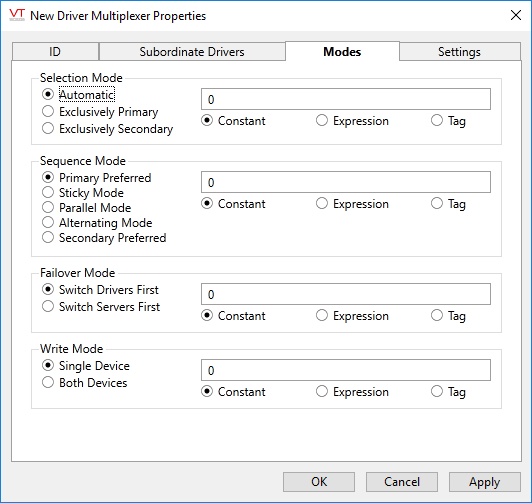The height and width of the screenshot is (503, 532).
Task: Click the VT application icon in title bar
Action: [x=17, y=15]
